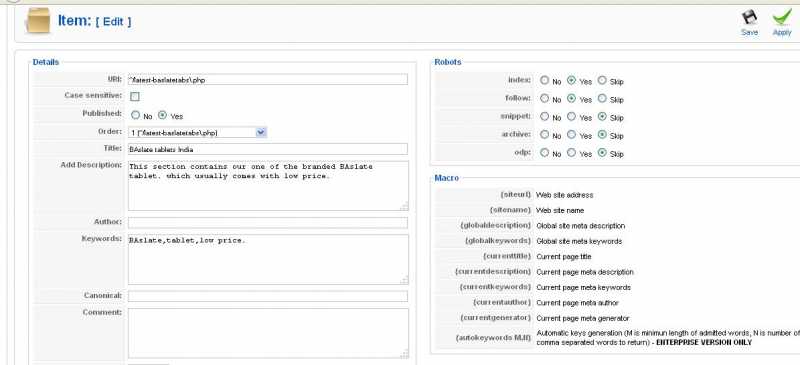Click the Details section heading
The width and height of the screenshot is (800, 365).
click(46, 62)
